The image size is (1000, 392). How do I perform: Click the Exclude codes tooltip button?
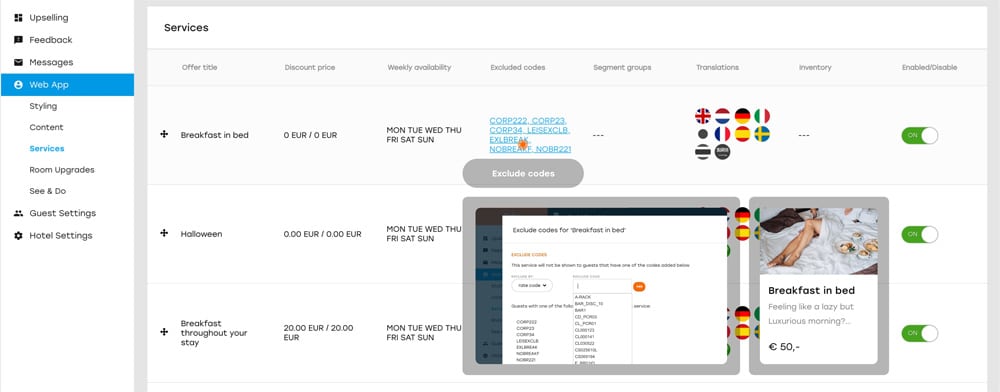point(523,173)
